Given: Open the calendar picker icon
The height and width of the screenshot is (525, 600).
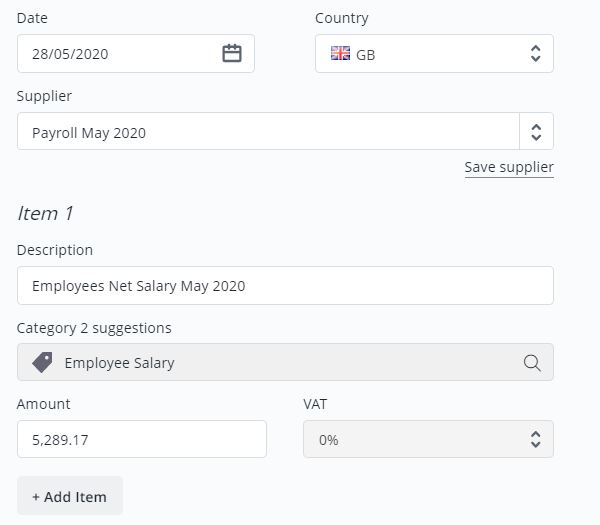Looking at the screenshot, I should [232, 53].
